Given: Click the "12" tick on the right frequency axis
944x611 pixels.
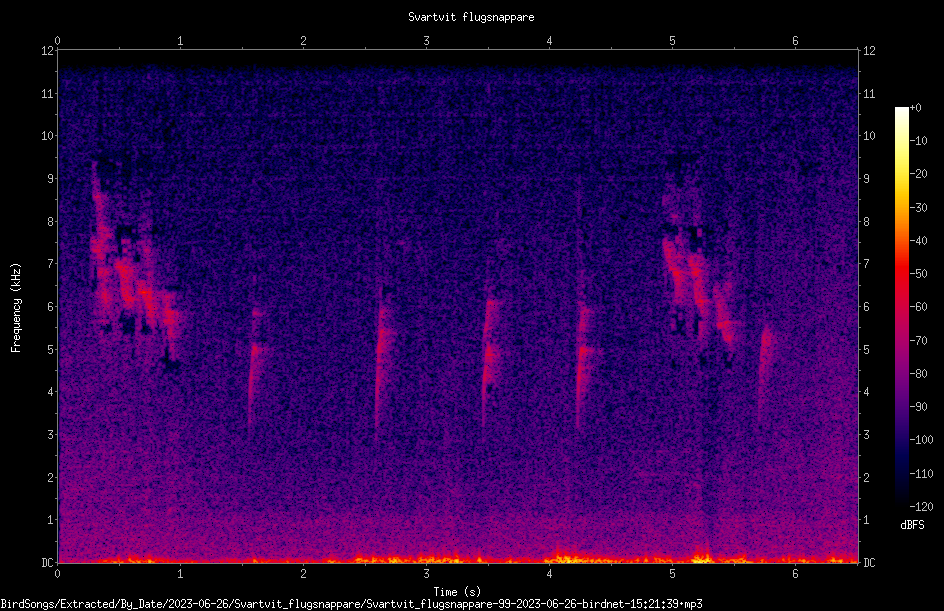Looking at the screenshot, I should [869, 51].
